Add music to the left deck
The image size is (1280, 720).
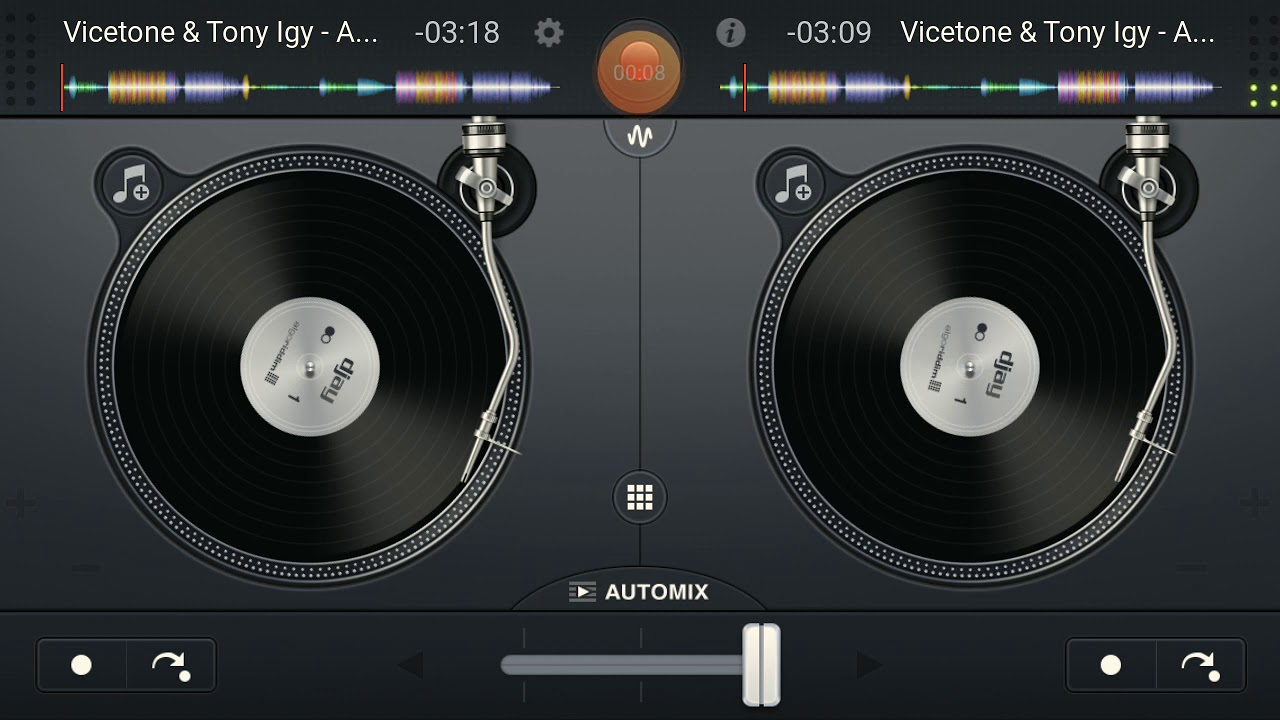(x=131, y=185)
